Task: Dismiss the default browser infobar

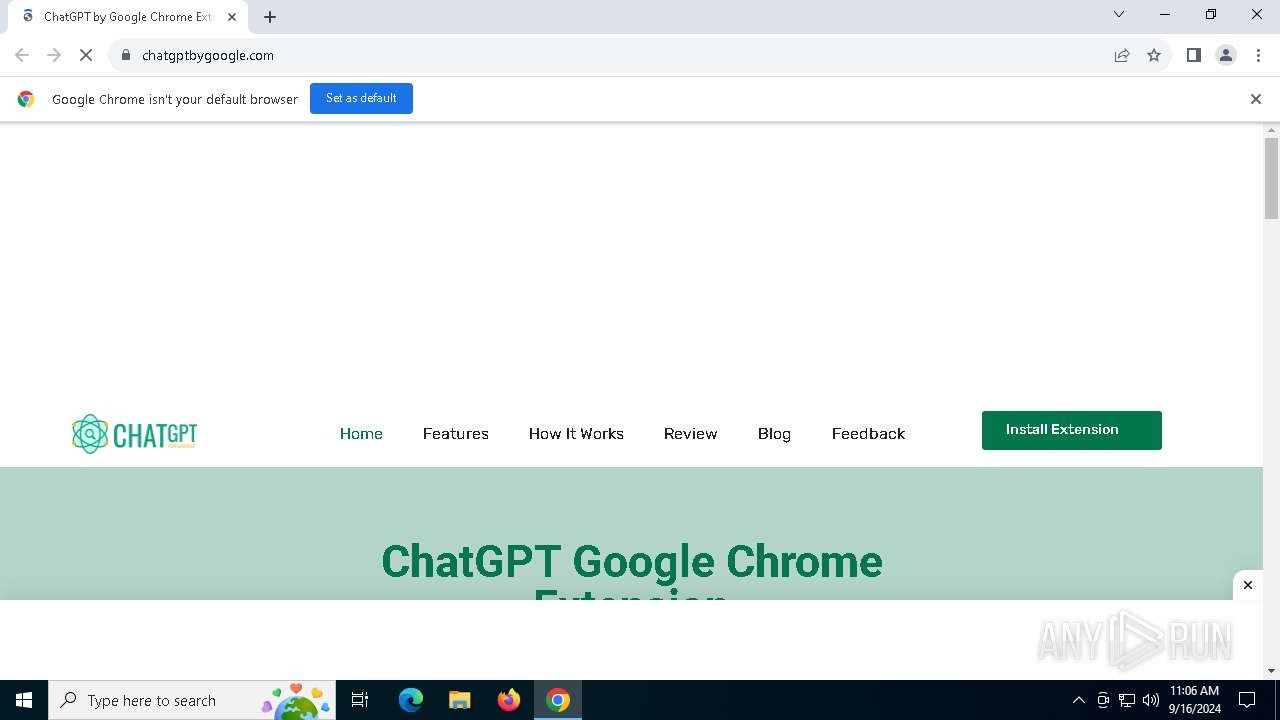Action: (x=1256, y=99)
